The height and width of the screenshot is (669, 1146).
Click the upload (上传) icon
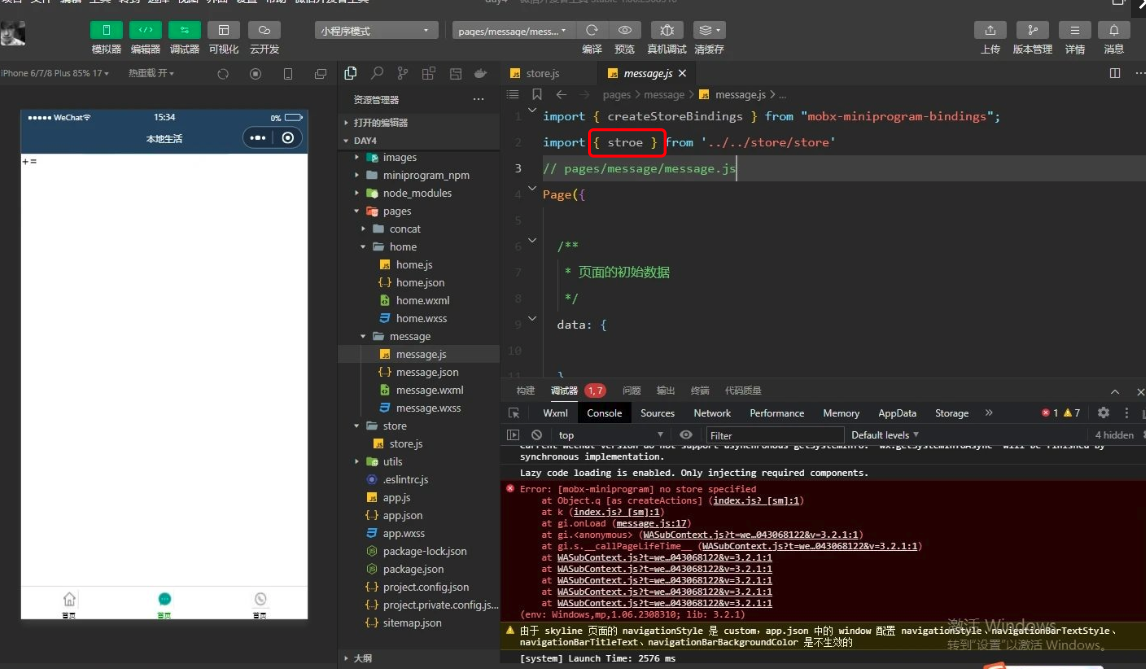(990, 30)
